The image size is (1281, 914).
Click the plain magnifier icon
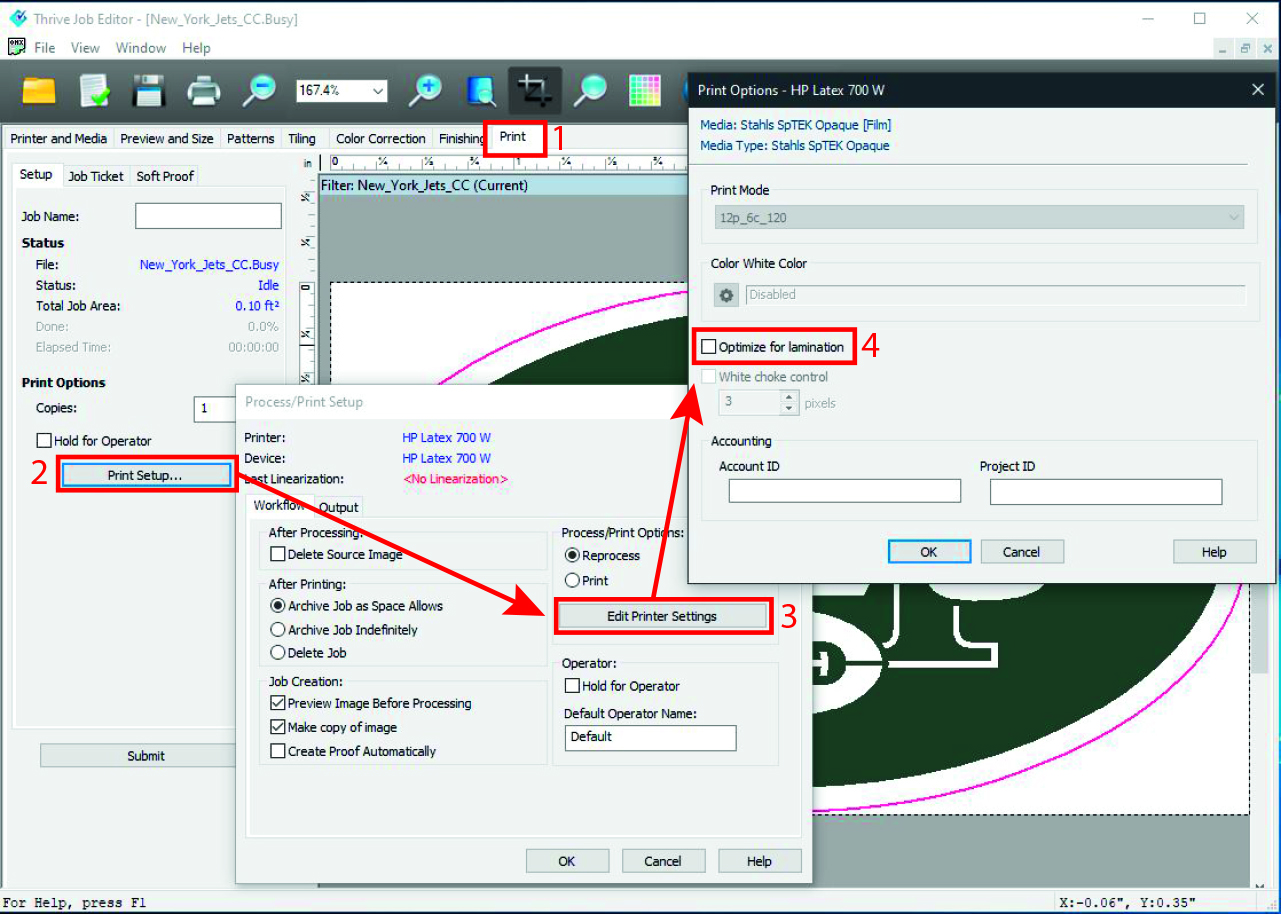590,91
